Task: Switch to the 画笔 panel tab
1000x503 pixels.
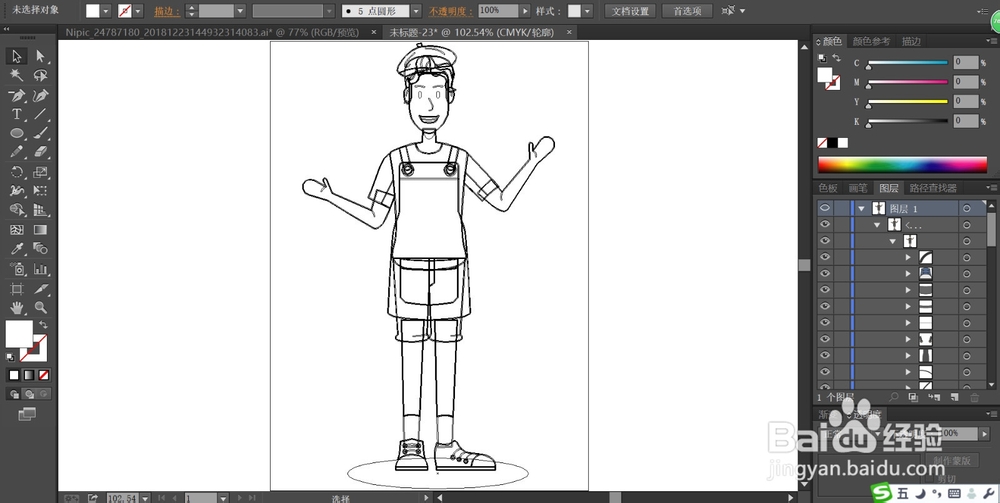Action: 858,188
